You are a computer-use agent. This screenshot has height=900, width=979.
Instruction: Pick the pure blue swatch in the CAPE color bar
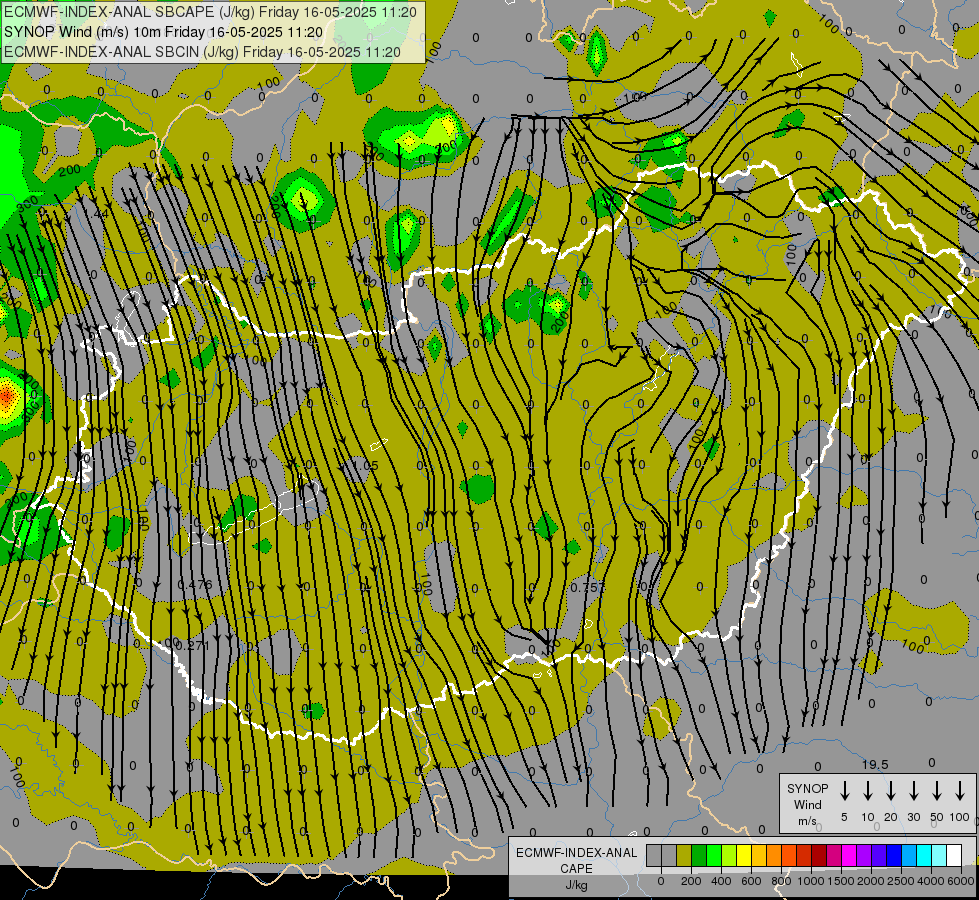point(894,855)
